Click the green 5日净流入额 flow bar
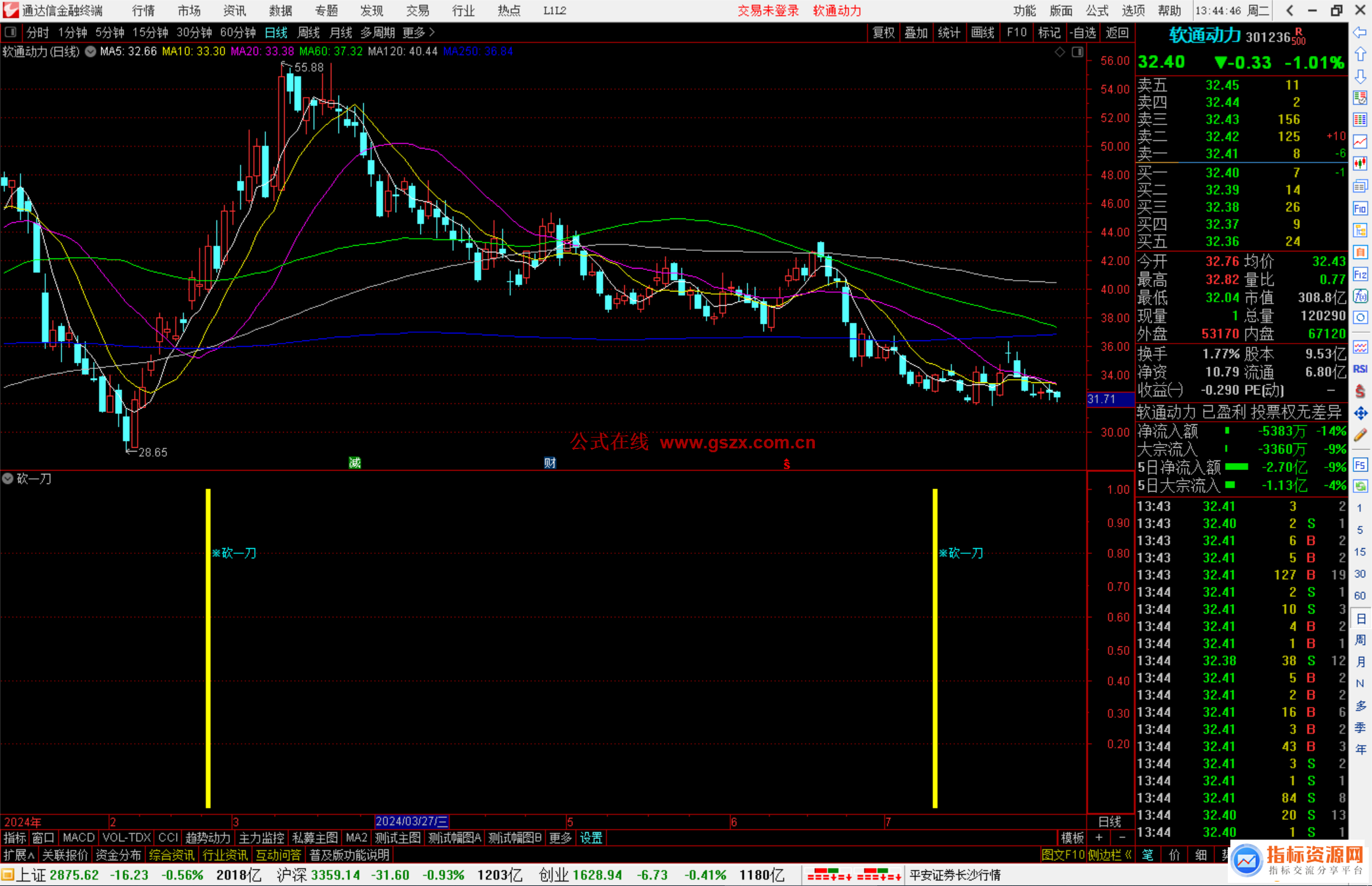Viewport: 1372px width, 886px height. [x=1236, y=467]
